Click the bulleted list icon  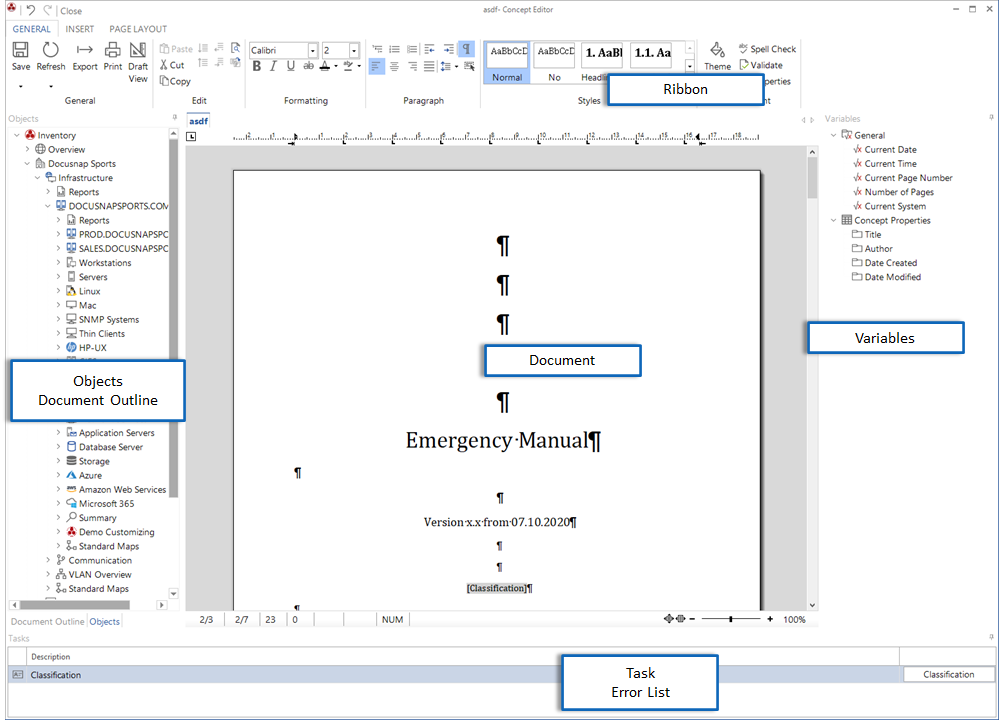click(394, 49)
